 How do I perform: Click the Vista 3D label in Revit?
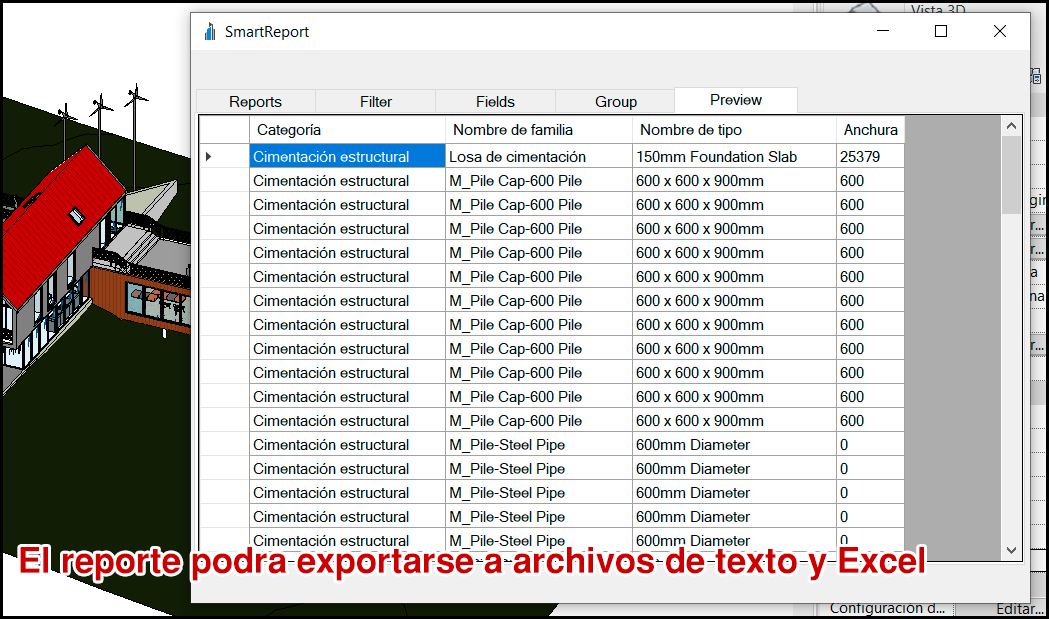point(937,9)
